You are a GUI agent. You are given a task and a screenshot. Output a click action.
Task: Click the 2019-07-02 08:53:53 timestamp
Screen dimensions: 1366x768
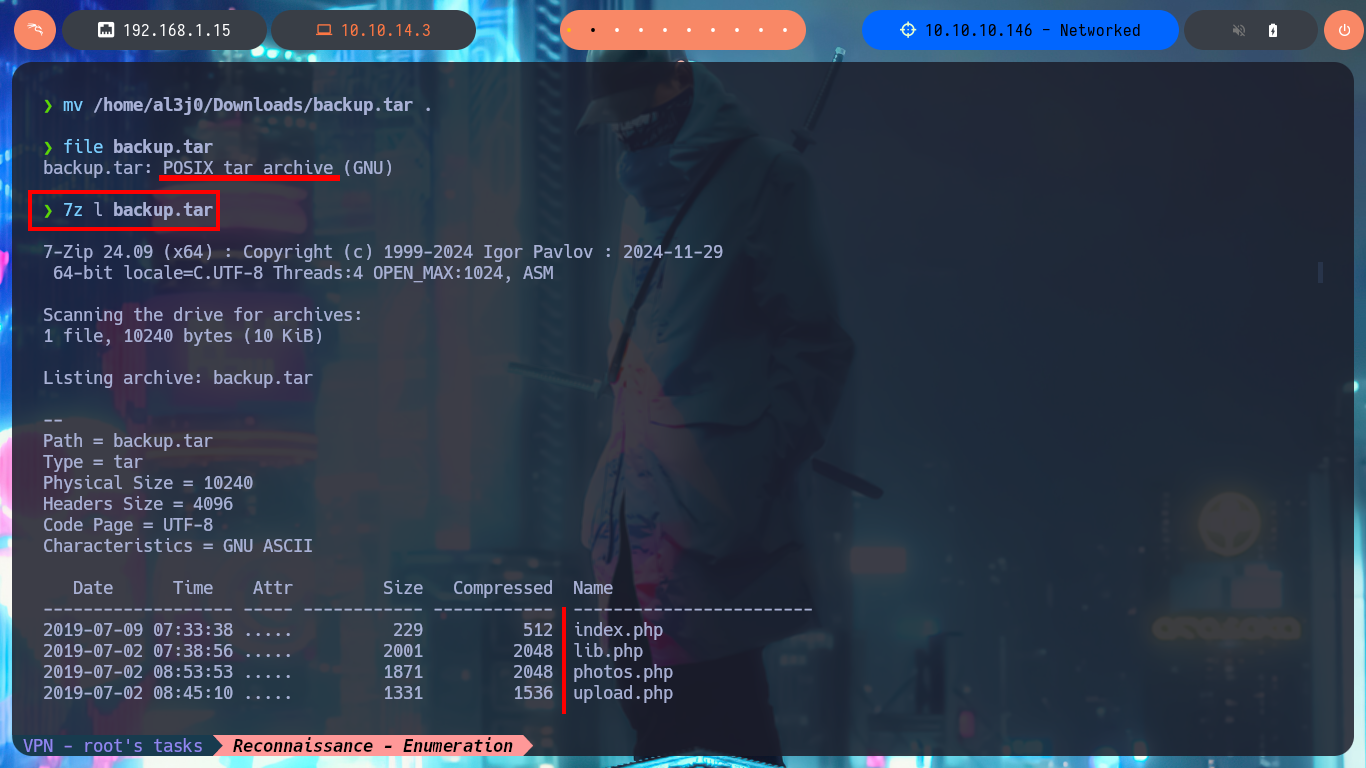tap(138, 672)
